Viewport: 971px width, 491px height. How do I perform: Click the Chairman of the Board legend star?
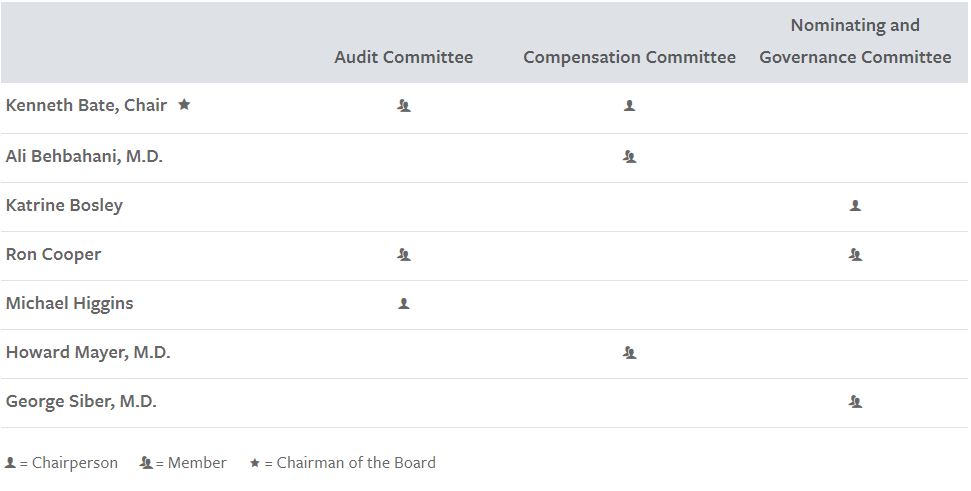pos(255,463)
